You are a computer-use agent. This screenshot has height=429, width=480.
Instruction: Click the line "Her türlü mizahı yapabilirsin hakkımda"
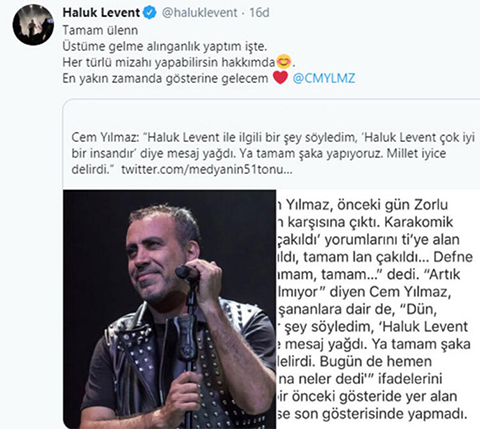[x=169, y=62]
